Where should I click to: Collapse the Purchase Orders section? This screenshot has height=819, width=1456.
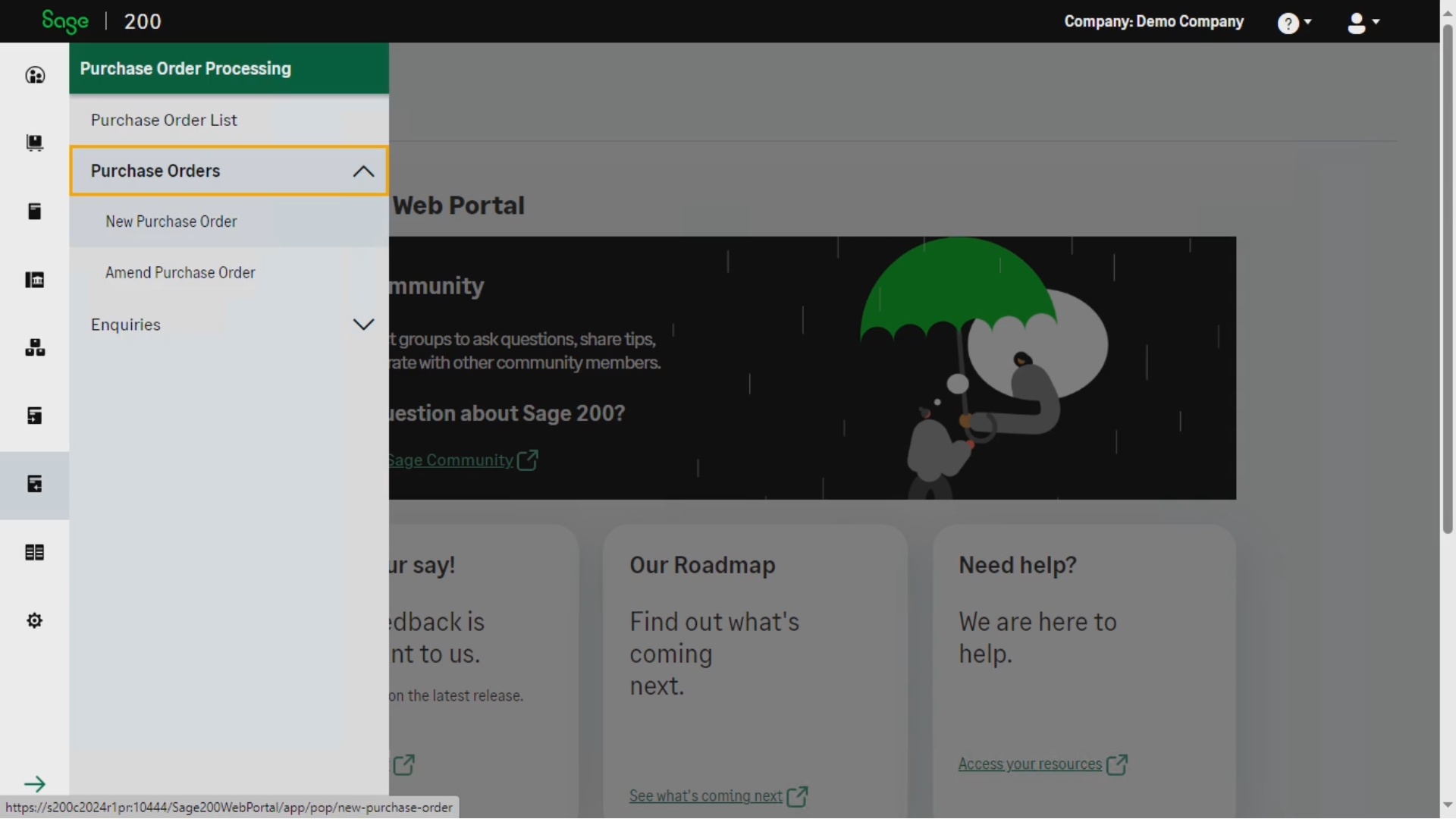[x=229, y=171]
